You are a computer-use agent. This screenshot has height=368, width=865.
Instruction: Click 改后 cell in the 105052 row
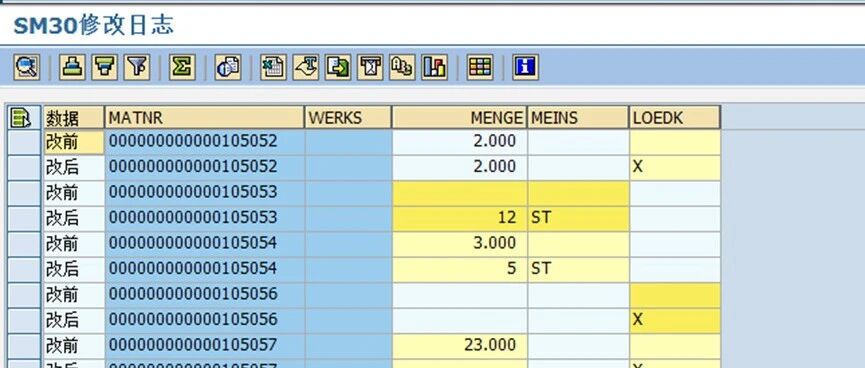[x=74, y=167]
